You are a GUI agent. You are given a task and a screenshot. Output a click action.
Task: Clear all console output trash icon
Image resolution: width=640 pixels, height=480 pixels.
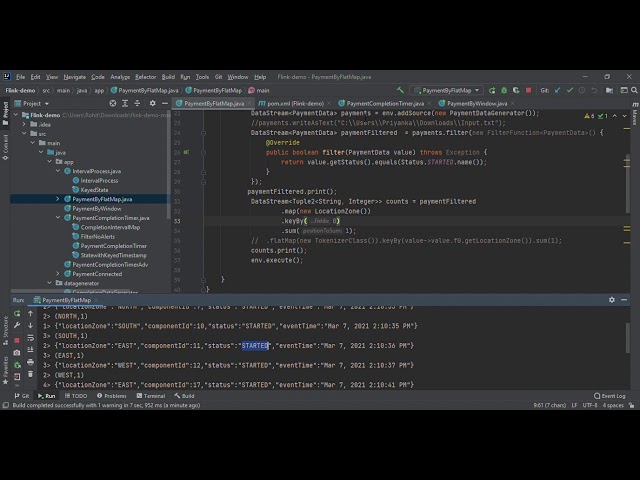(x=30, y=374)
